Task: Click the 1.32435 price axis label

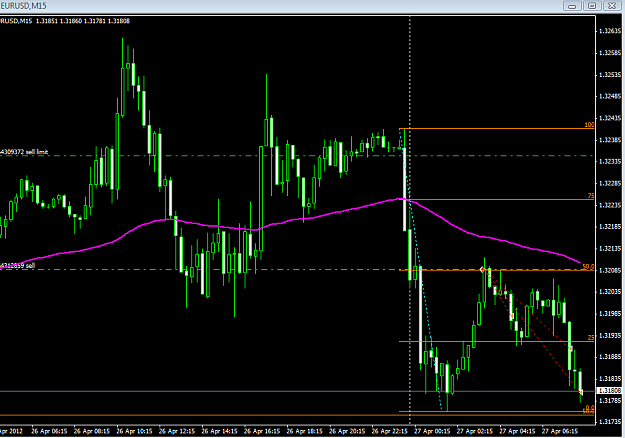Action: coord(610,118)
